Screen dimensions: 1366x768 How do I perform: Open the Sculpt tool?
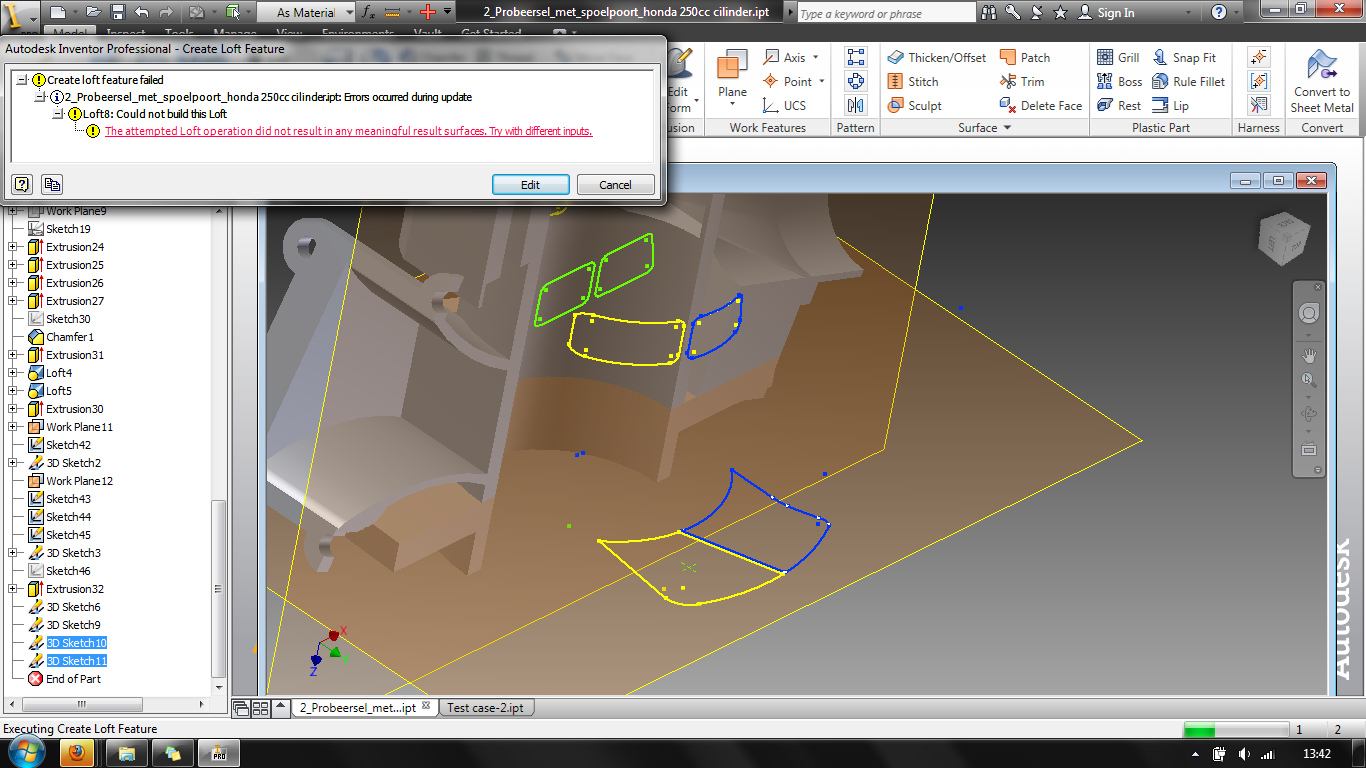pyautogui.click(x=914, y=105)
